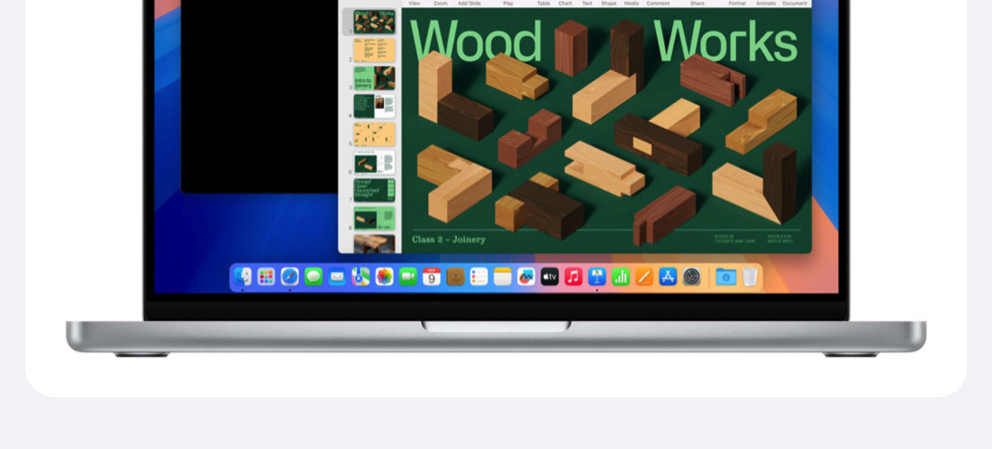Image resolution: width=992 pixels, height=449 pixels.
Task: Open the View dropdown in Keynote toolbar
Action: pos(414,4)
